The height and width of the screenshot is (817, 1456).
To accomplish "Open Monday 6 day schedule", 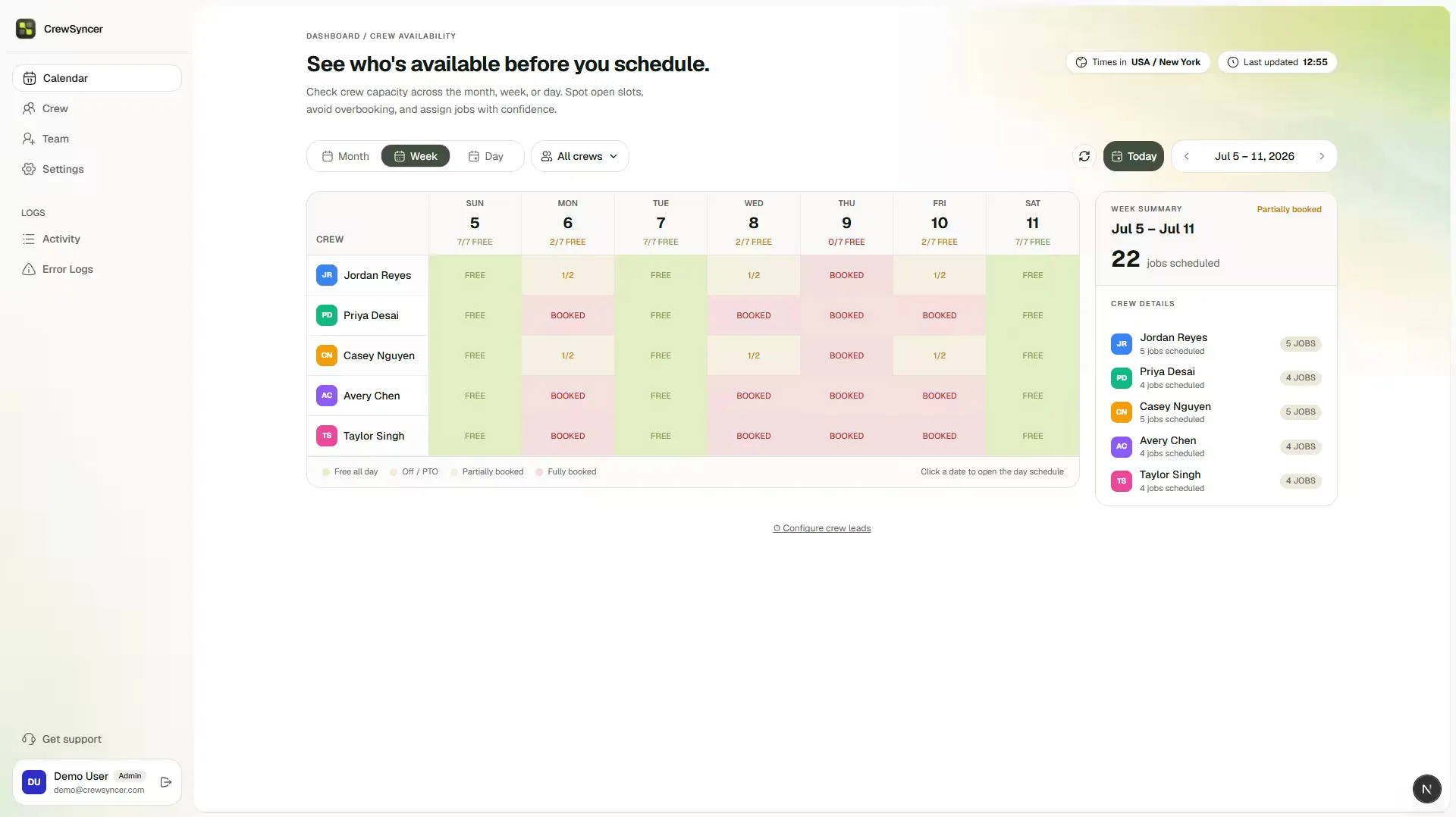I will (568, 224).
